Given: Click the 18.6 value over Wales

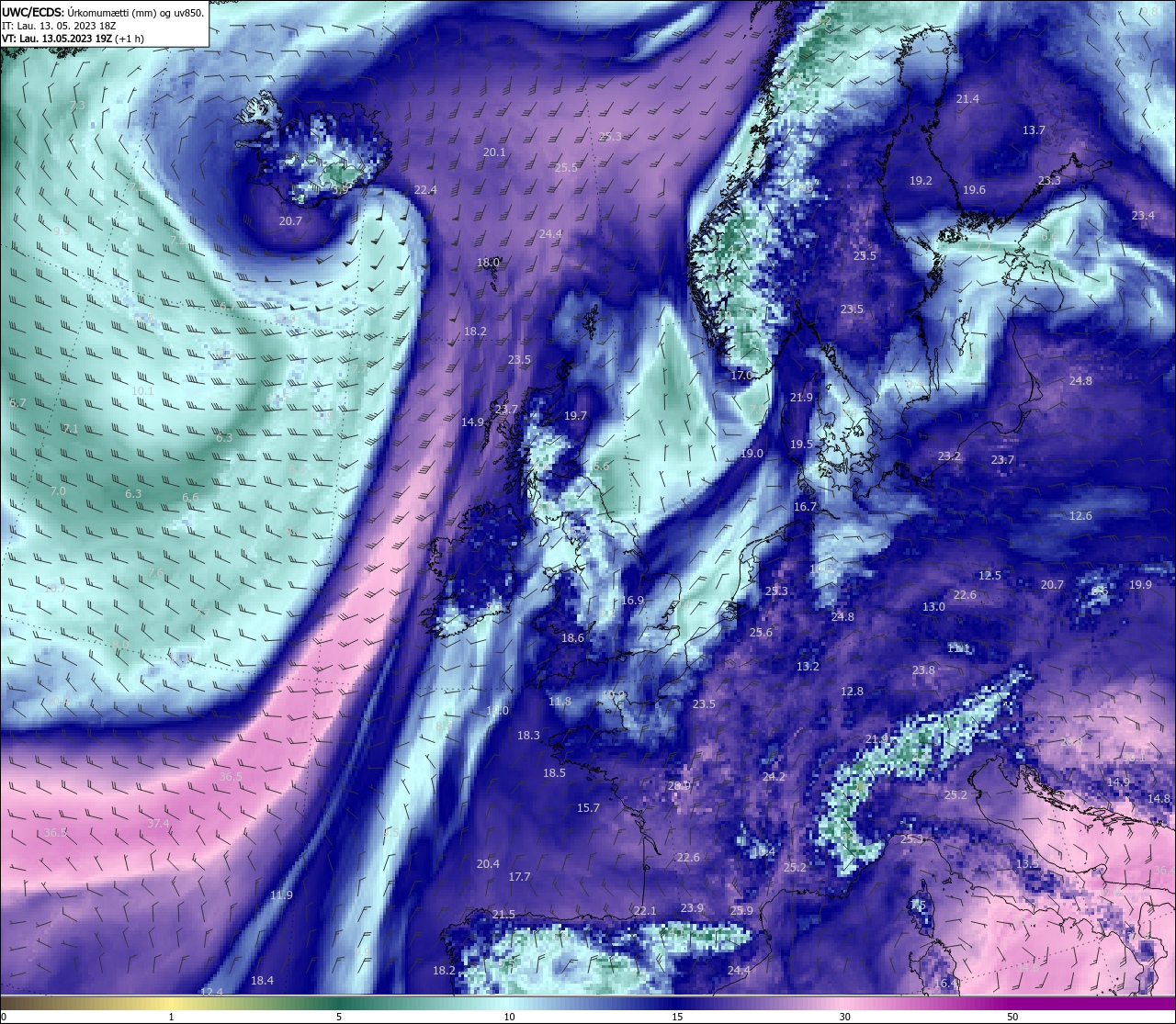Looking at the screenshot, I should 572,638.
